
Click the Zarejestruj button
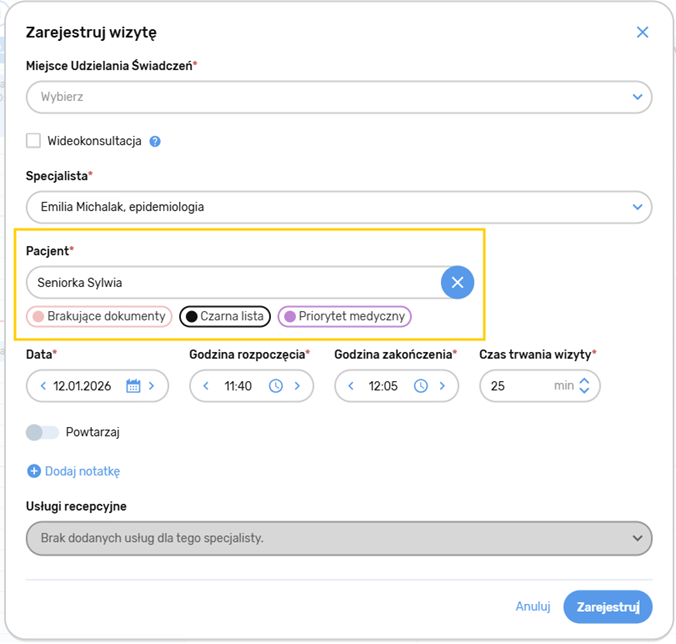click(607, 606)
